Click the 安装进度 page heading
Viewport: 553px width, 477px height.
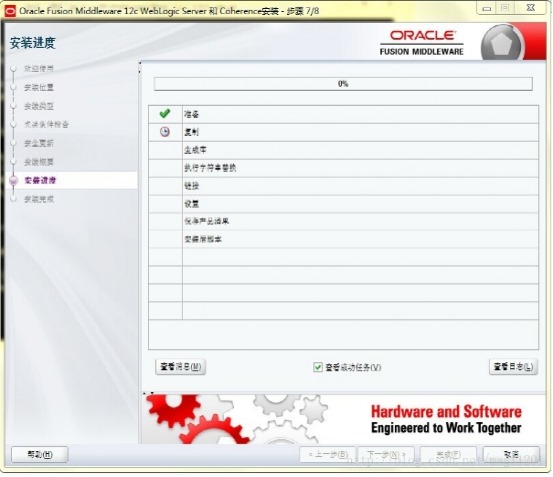click(32, 43)
